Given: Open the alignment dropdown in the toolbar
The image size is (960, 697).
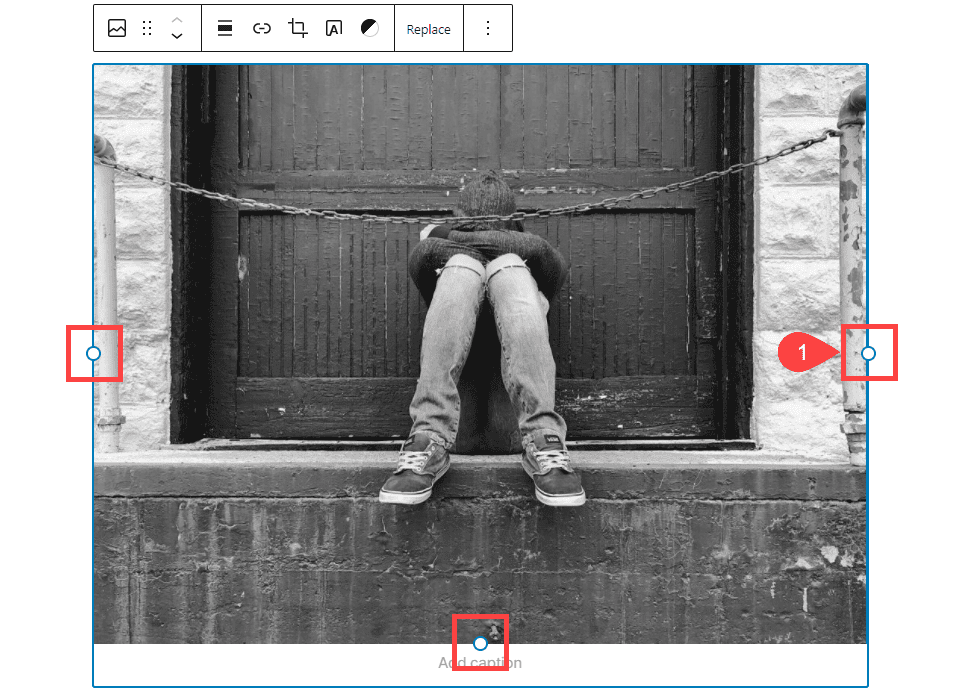Looking at the screenshot, I should coord(224,28).
